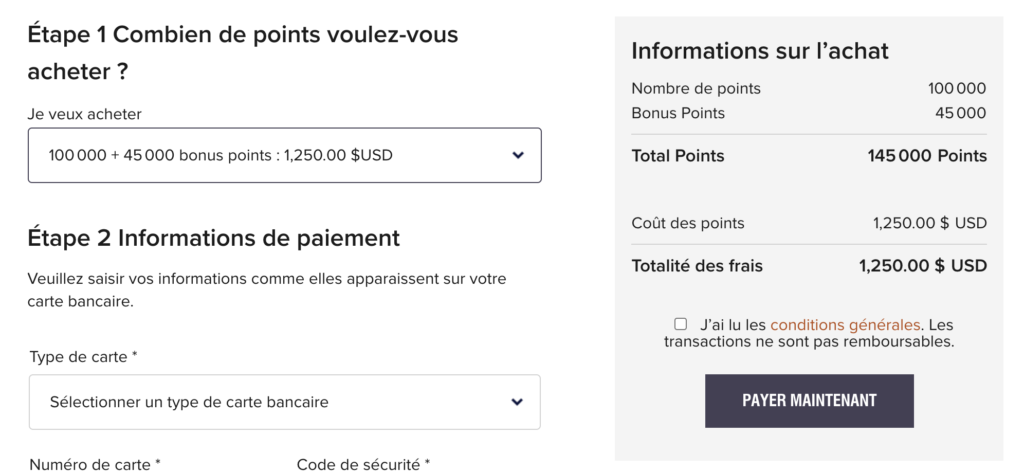Image resolution: width=1024 pixels, height=472 pixels.
Task: Click the 'Numéro de carte' label
Action: [95, 464]
